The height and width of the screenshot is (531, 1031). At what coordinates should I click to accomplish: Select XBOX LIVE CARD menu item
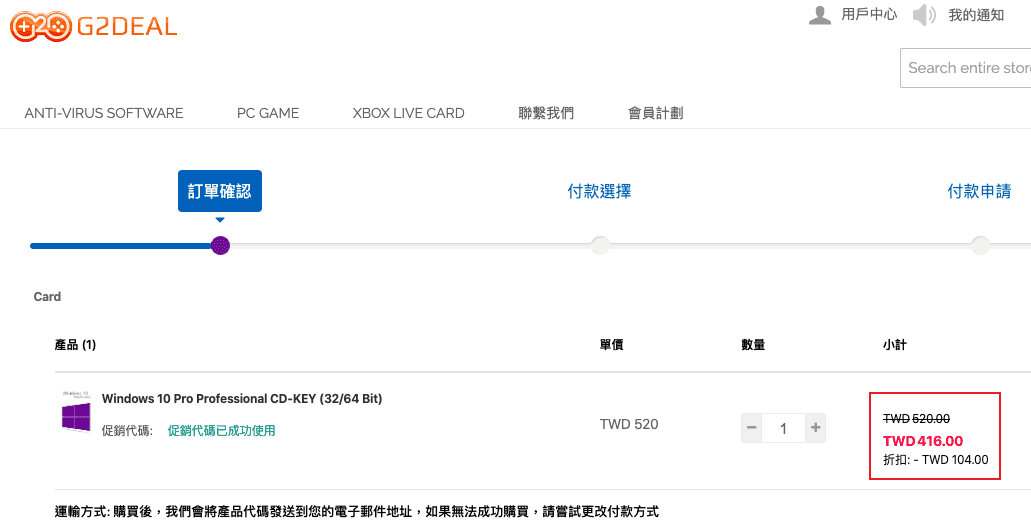[408, 113]
